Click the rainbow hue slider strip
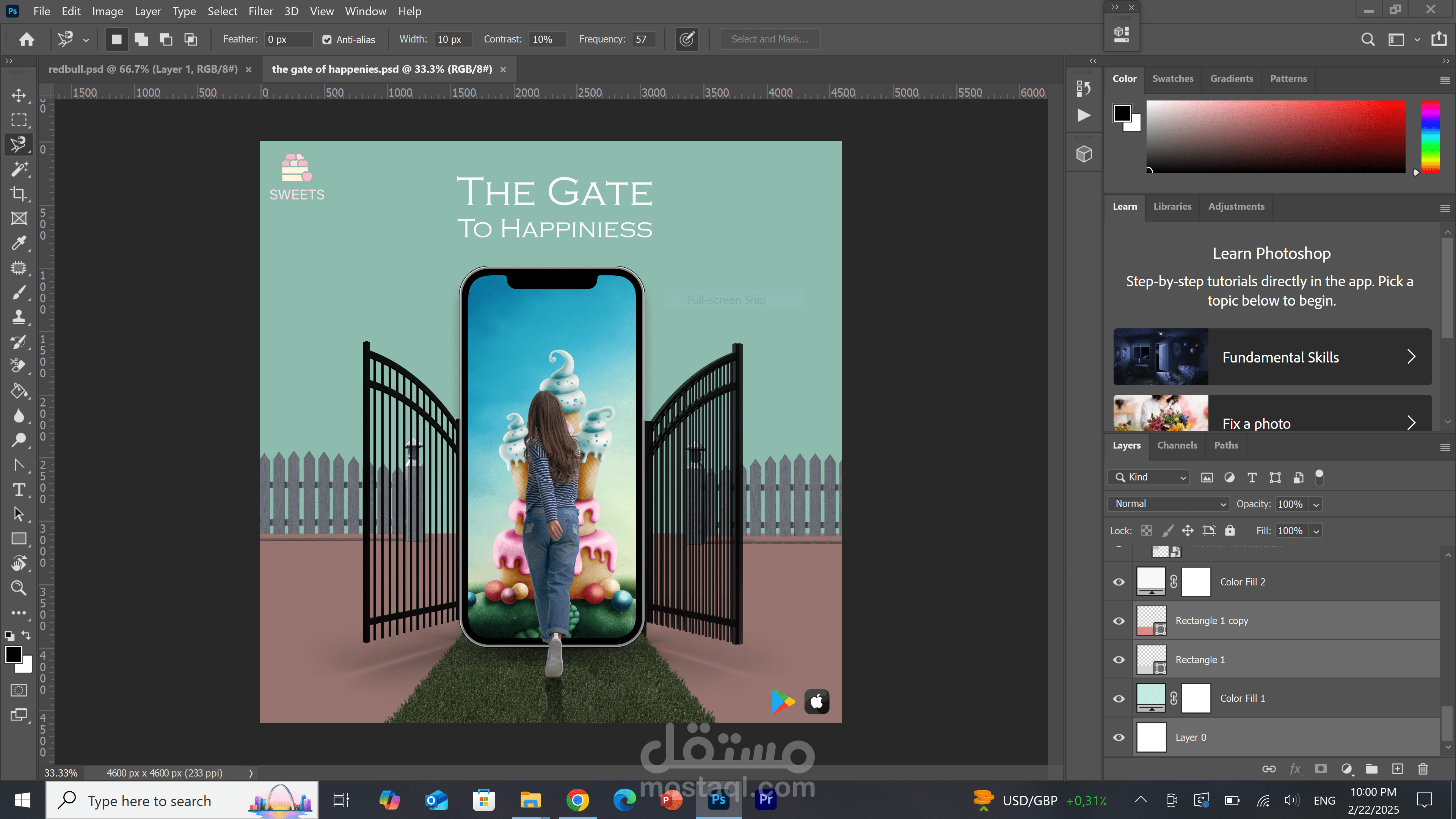The width and height of the screenshot is (1456, 819). tap(1430, 136)
